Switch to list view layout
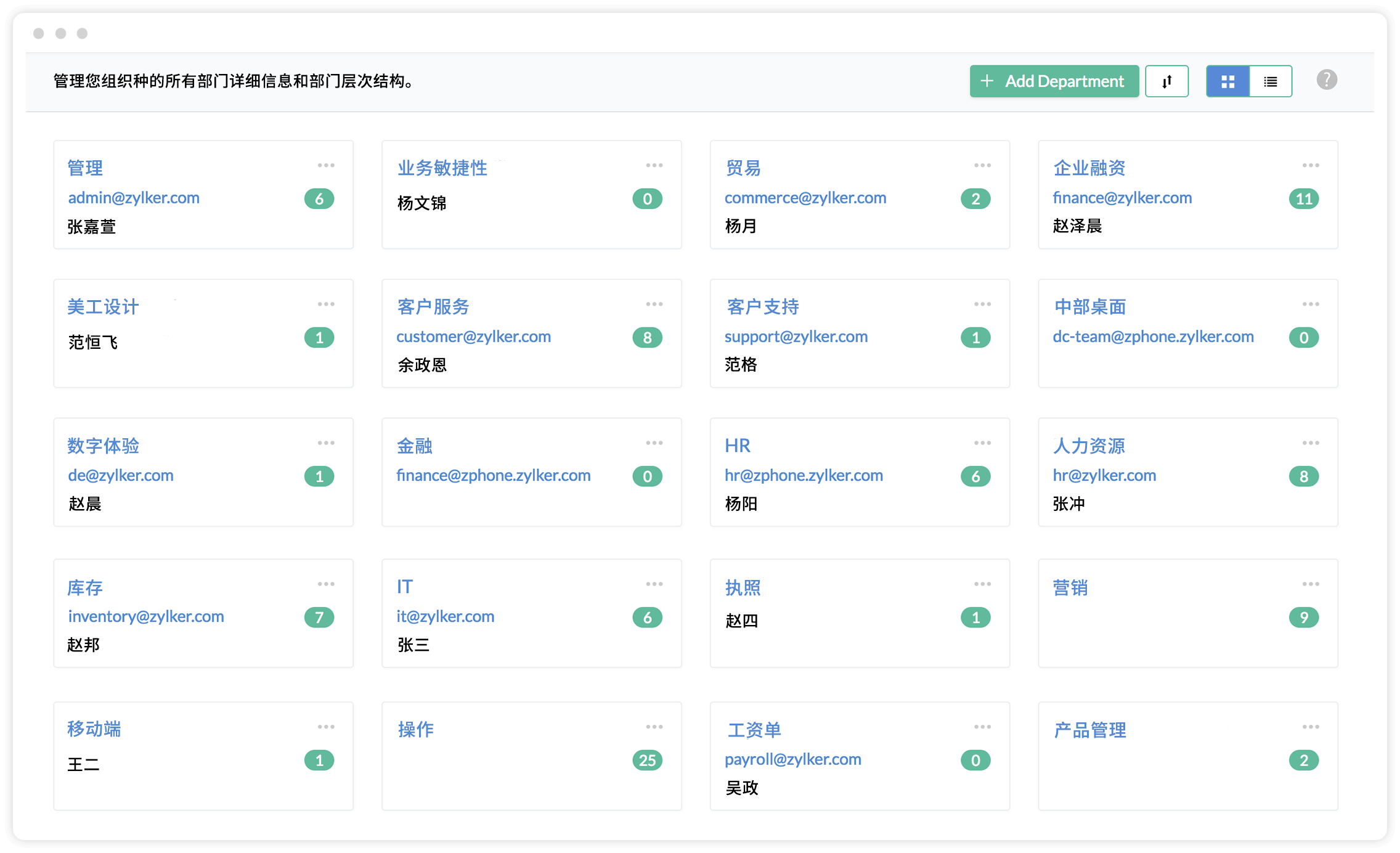This screenshot has width=1400, height=853. point(1271,81)
